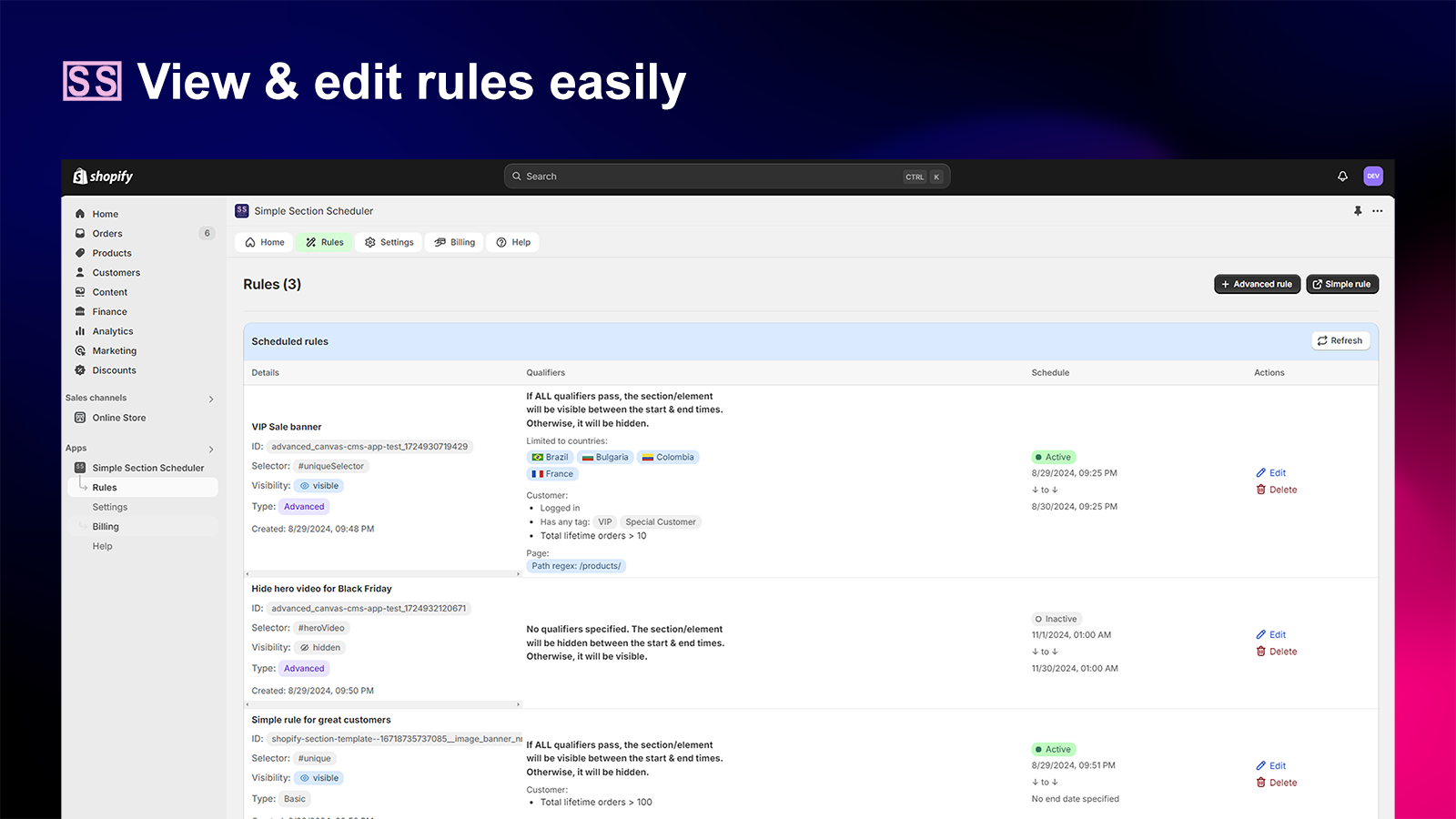This screenshot has width=1456, height=819.
Task: Edit the Hide hero video rule
Action: 1271,635
